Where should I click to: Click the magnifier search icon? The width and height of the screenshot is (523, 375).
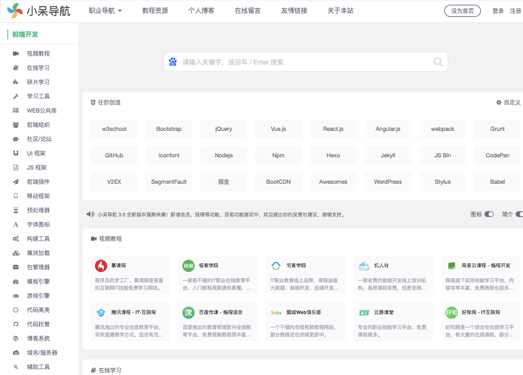(x=438, y=62)
